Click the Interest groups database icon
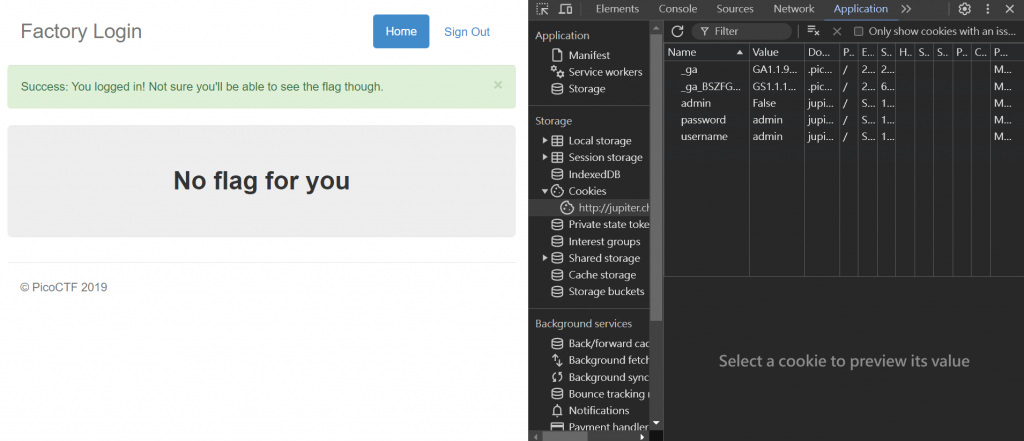The width and height of the screenshot is (1024, 441). coord(557,242)
